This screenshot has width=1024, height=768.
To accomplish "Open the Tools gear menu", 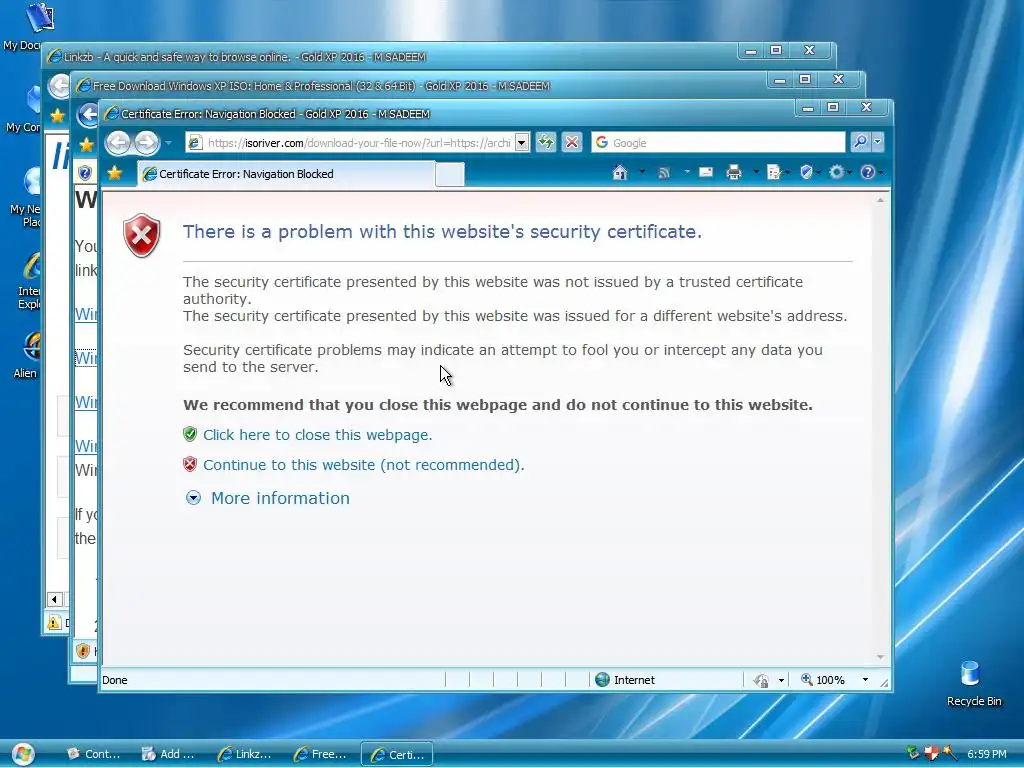I will click(839, 172).
